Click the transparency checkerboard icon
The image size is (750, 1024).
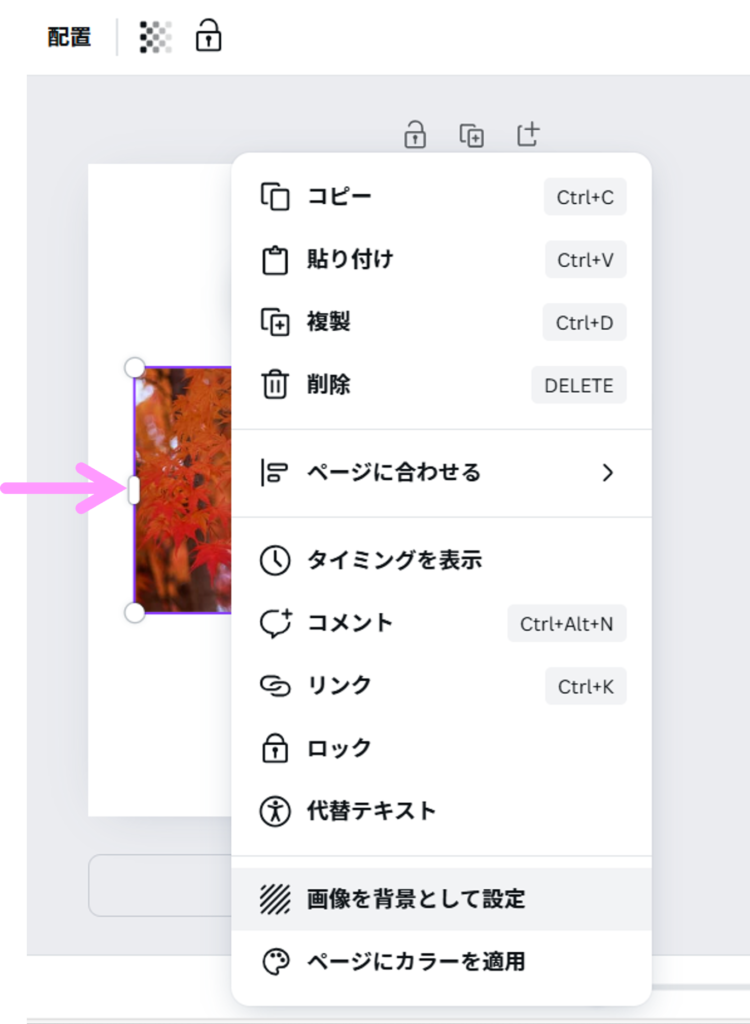(x=155, y=37)
